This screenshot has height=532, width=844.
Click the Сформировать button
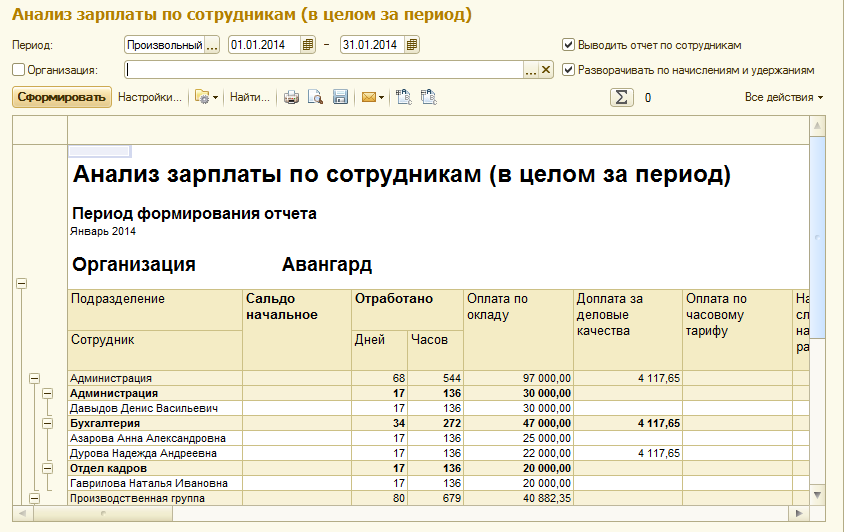[x=61, y=98]
